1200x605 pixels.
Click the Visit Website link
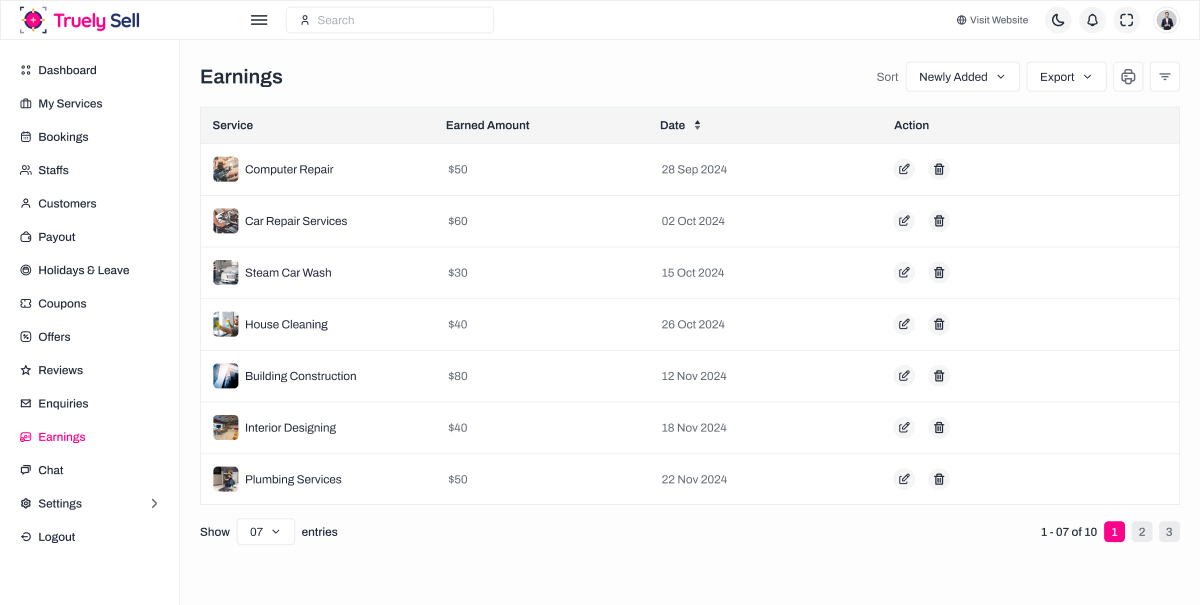pyautogui.click(x=992, y=20)
